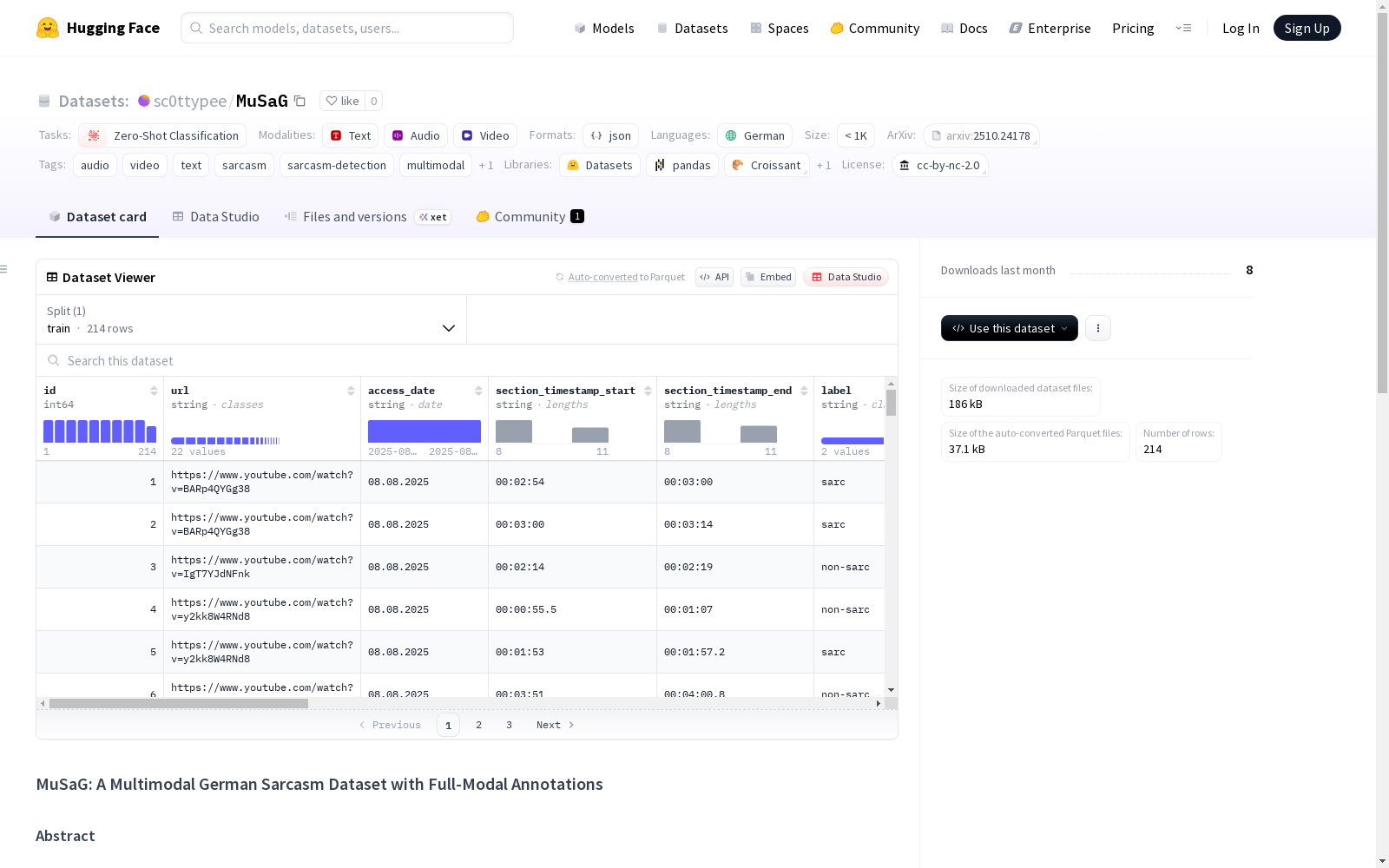Click the Hugging Face logo icon

48,28
